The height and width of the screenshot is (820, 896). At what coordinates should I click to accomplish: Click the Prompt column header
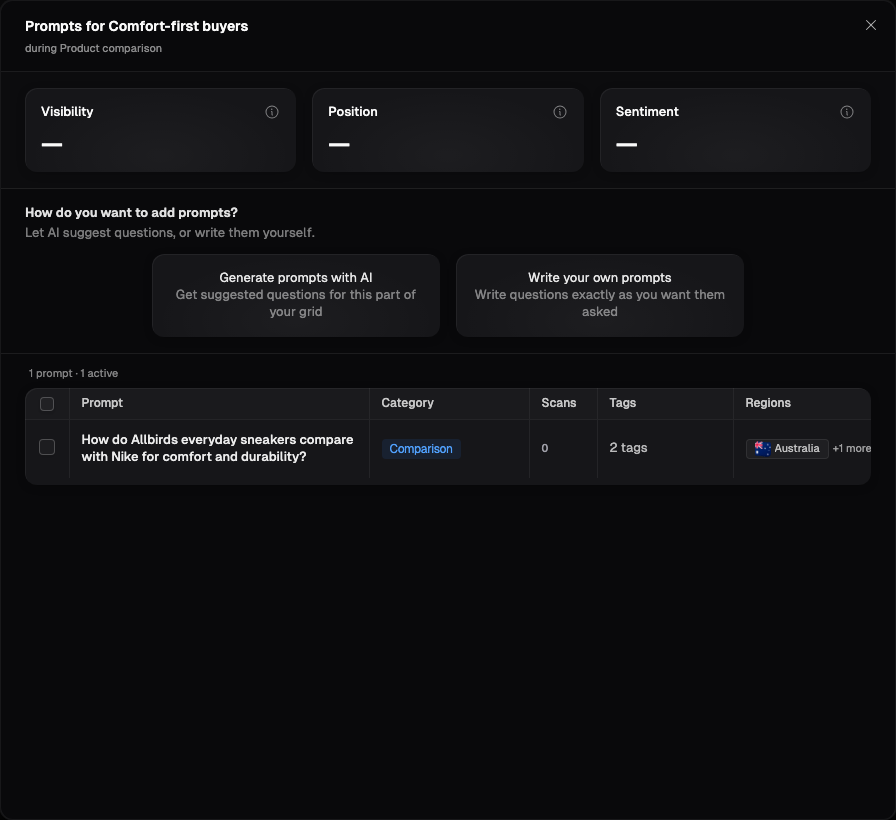click(x=102, y=403)
